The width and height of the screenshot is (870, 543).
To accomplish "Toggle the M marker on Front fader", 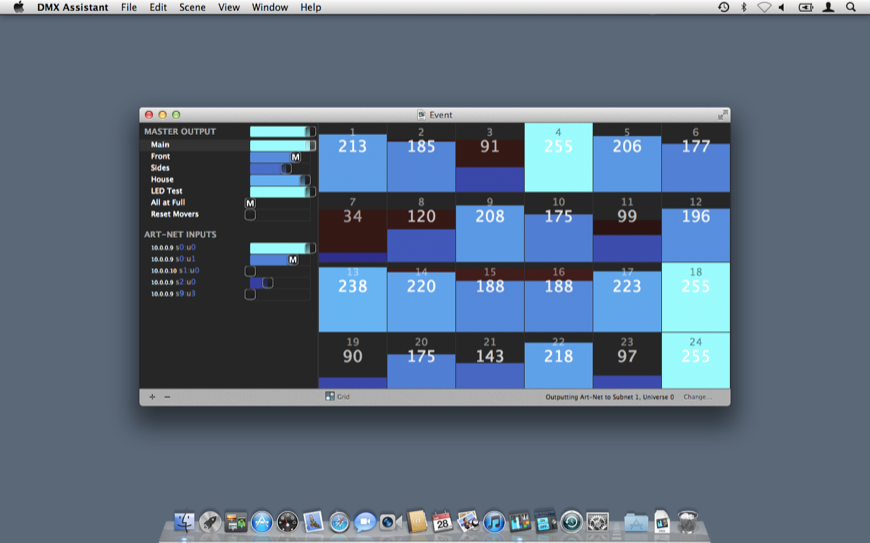I will click(x=295, y=157).
